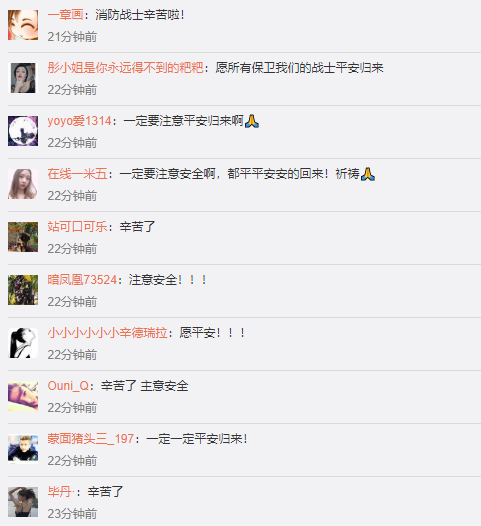The width and height of the screenshot is (481, 526).
Task: Open avatar of 彤小姐是你永远得不到的粑粑
Action: [23, 78]
